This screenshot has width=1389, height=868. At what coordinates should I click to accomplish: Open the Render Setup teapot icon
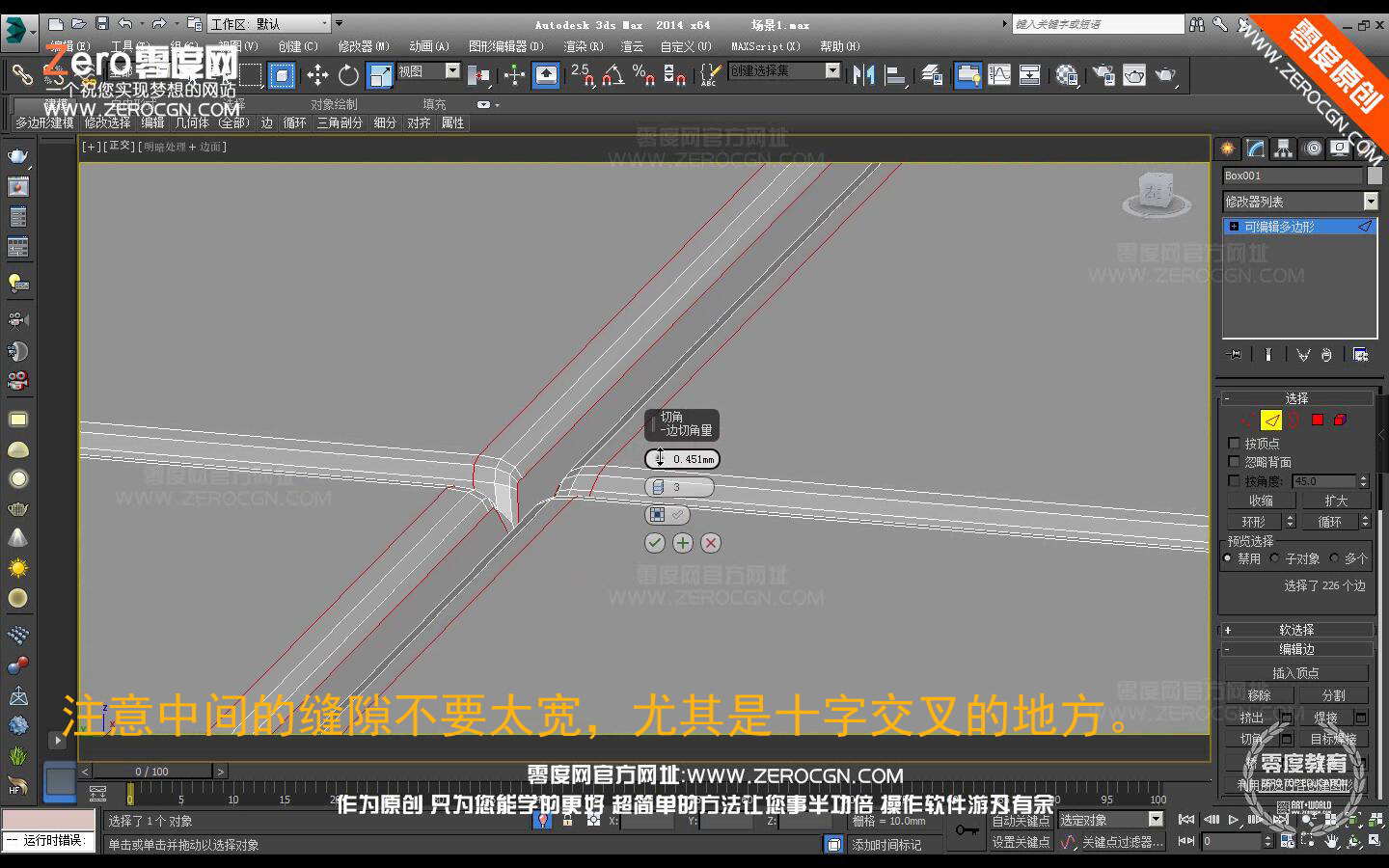(1103, 75)
